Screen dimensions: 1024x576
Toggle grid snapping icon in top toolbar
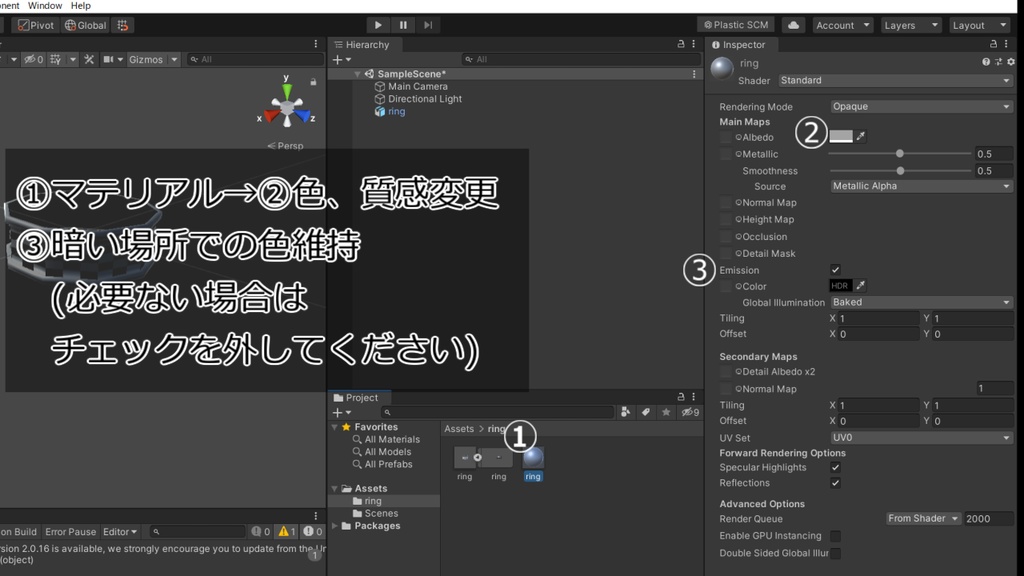pos(123,25)
